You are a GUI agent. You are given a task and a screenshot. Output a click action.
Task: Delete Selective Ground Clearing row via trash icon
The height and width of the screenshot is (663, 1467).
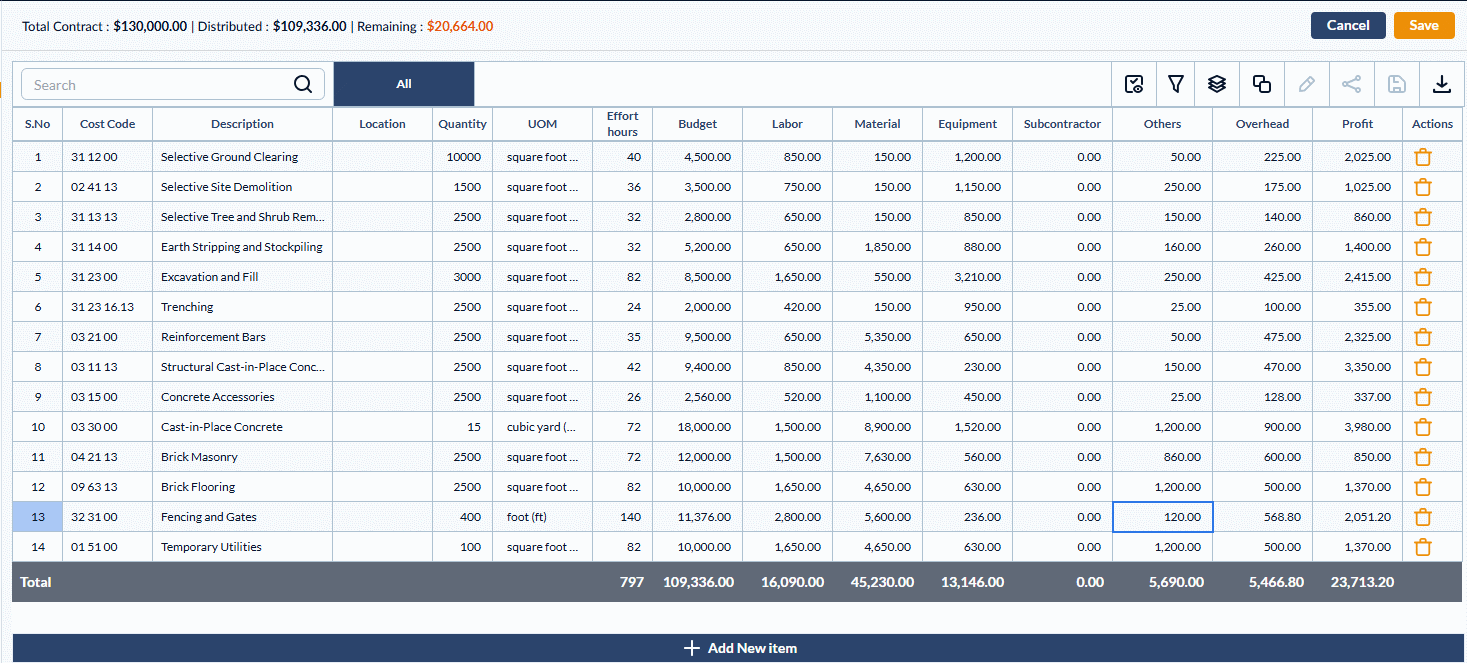tap(1423, 157)
